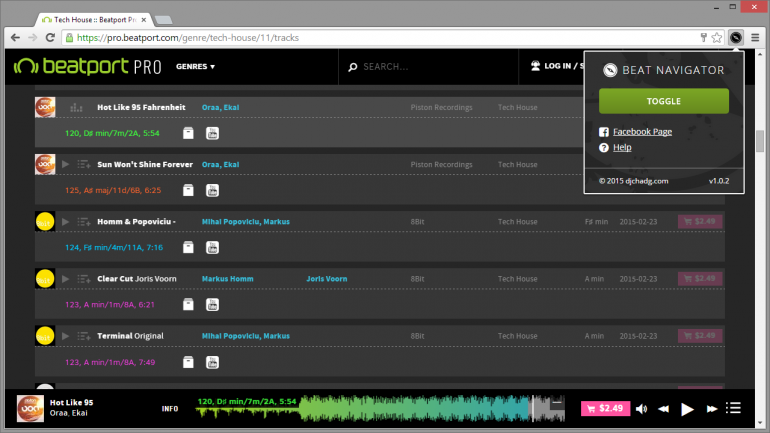Click the saved password key icon

[704, 37]
